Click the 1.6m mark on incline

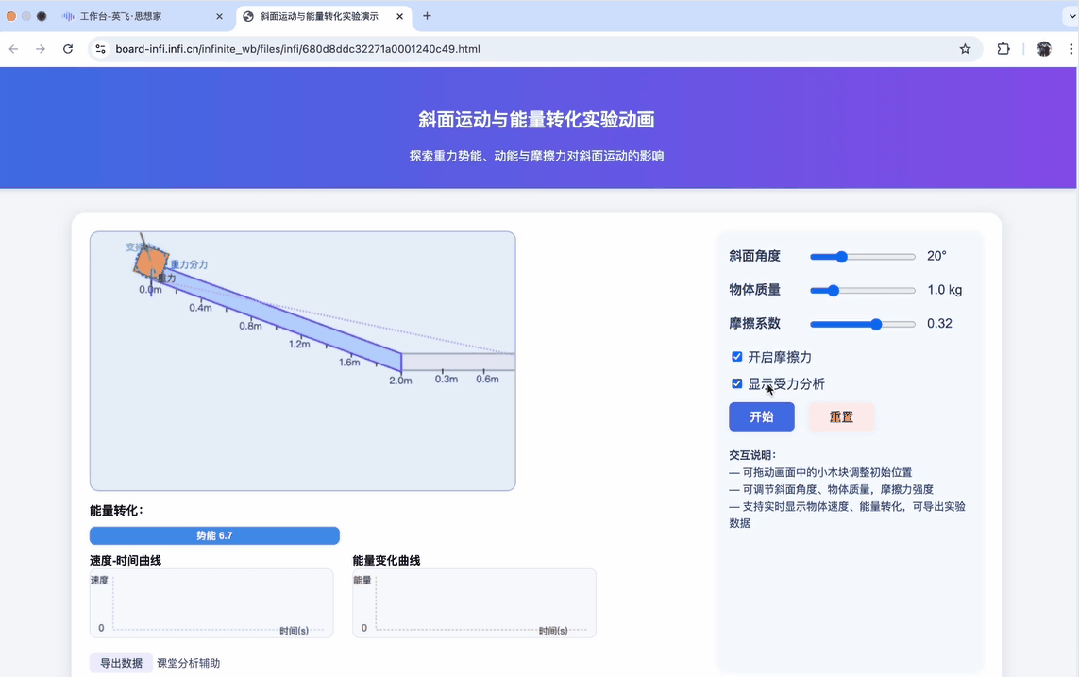click(x=350, y=361)
